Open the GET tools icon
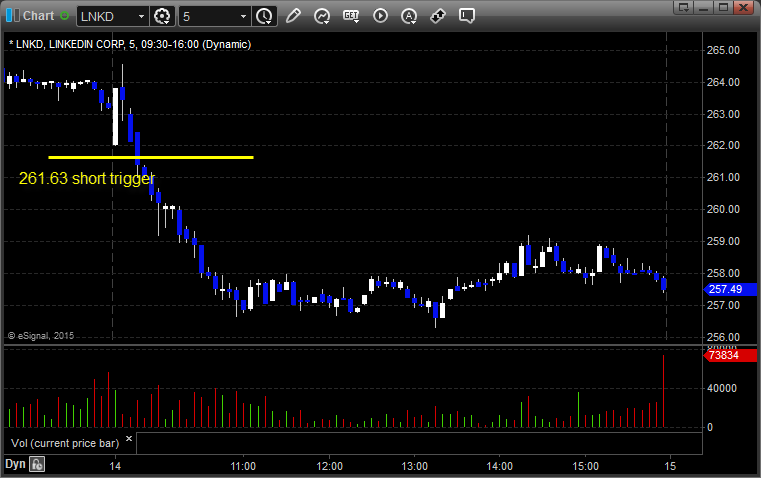Viewport: 761px width, 478px height. (x=351, y=16)
